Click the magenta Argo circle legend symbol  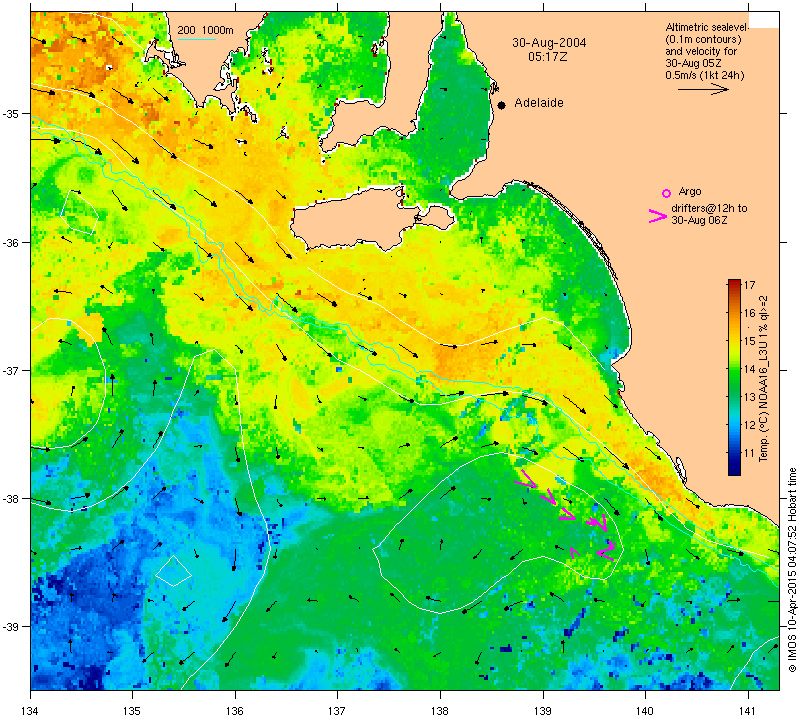point(666,193)
